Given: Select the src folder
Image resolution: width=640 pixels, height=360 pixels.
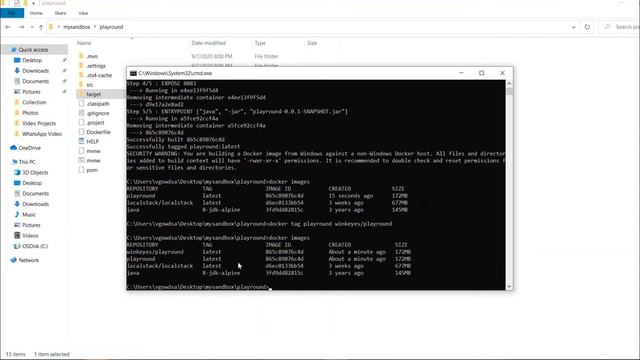Looking at the screenshot, I should point(90,85).
